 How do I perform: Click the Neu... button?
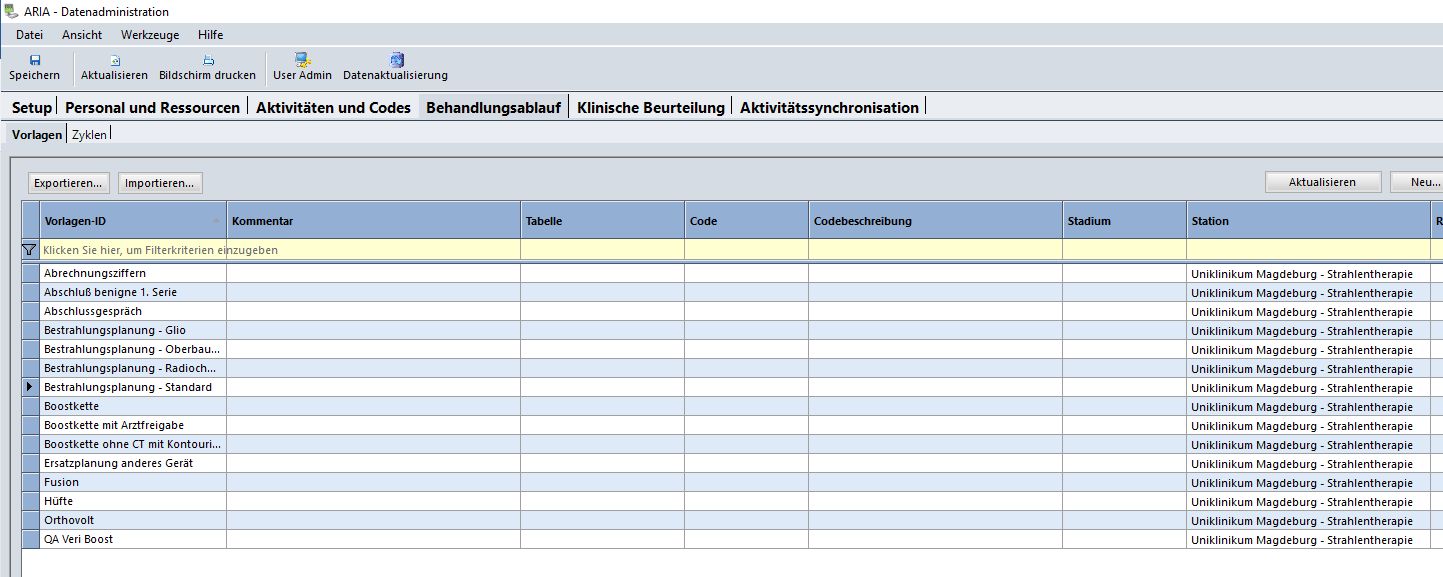click(1420, 182)
